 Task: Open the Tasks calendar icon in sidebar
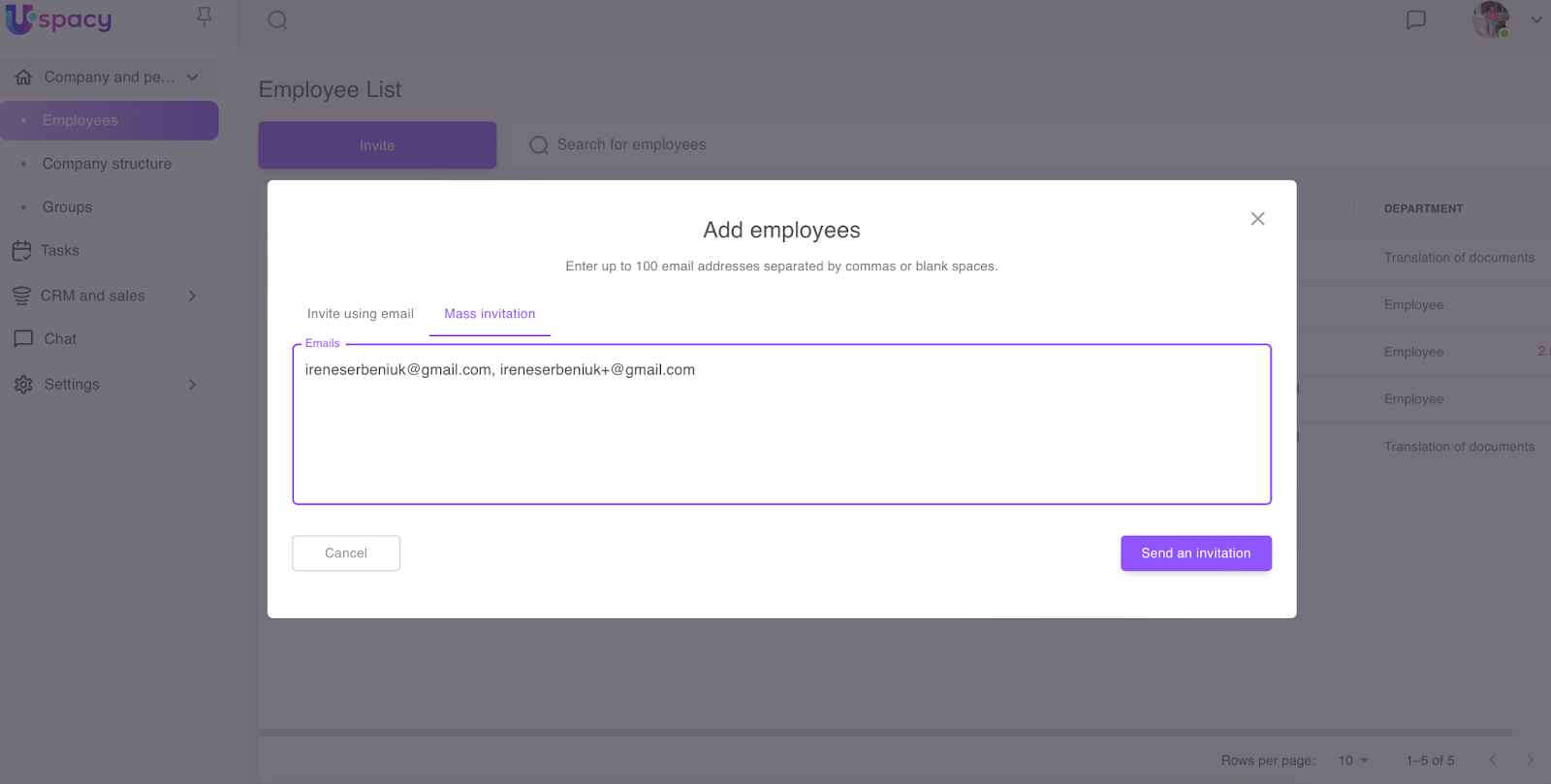tap(21, 251)
